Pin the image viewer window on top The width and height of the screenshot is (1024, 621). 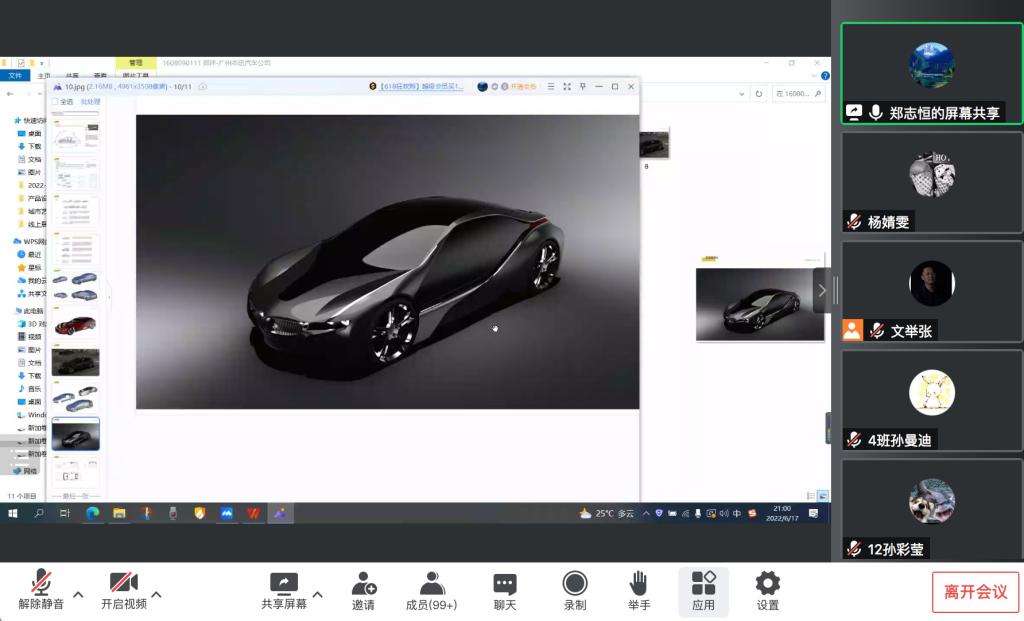click(x=583, y=86)
